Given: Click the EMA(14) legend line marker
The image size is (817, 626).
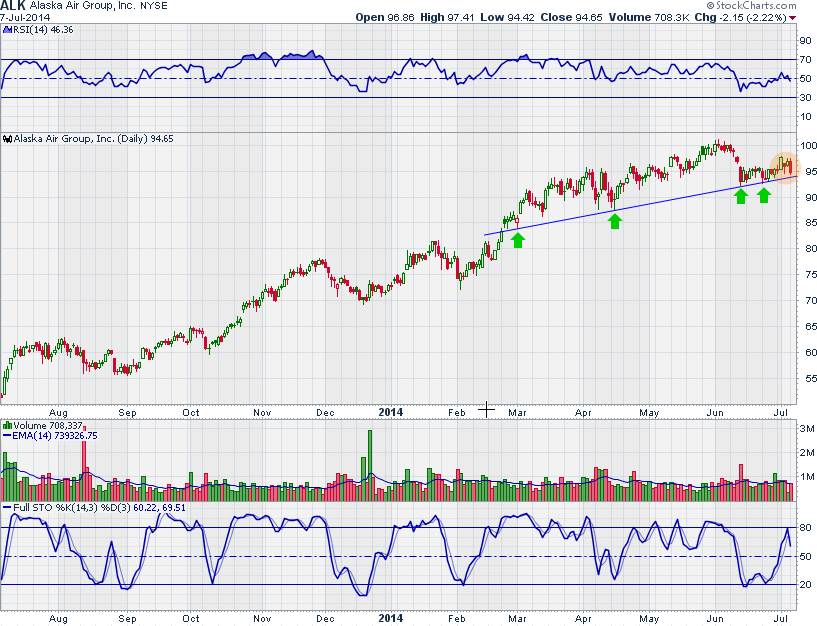Looking at the screenshot, I should click(x=7, y=436).
